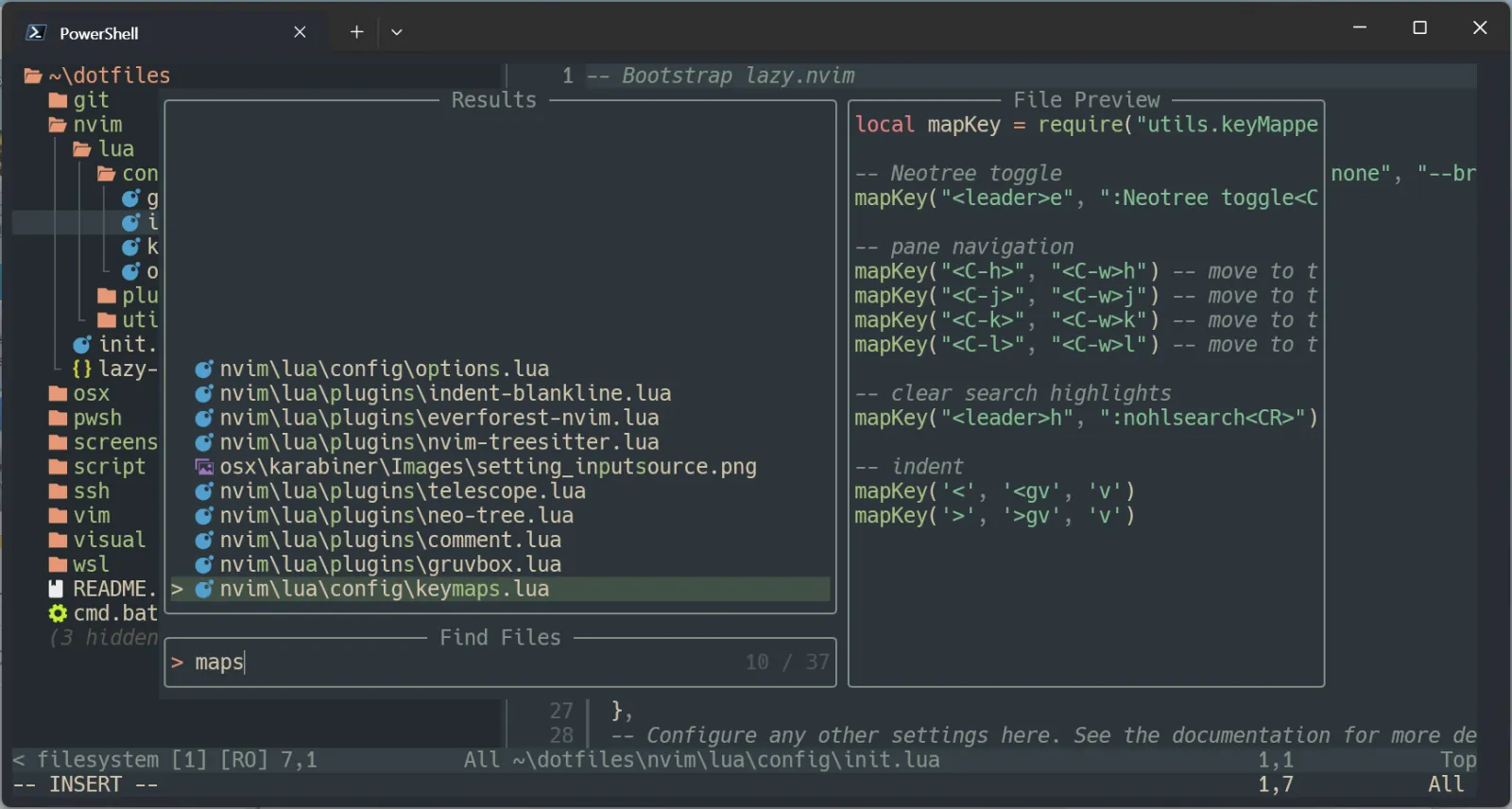Expand the visual folder

(x=97, y=541)
